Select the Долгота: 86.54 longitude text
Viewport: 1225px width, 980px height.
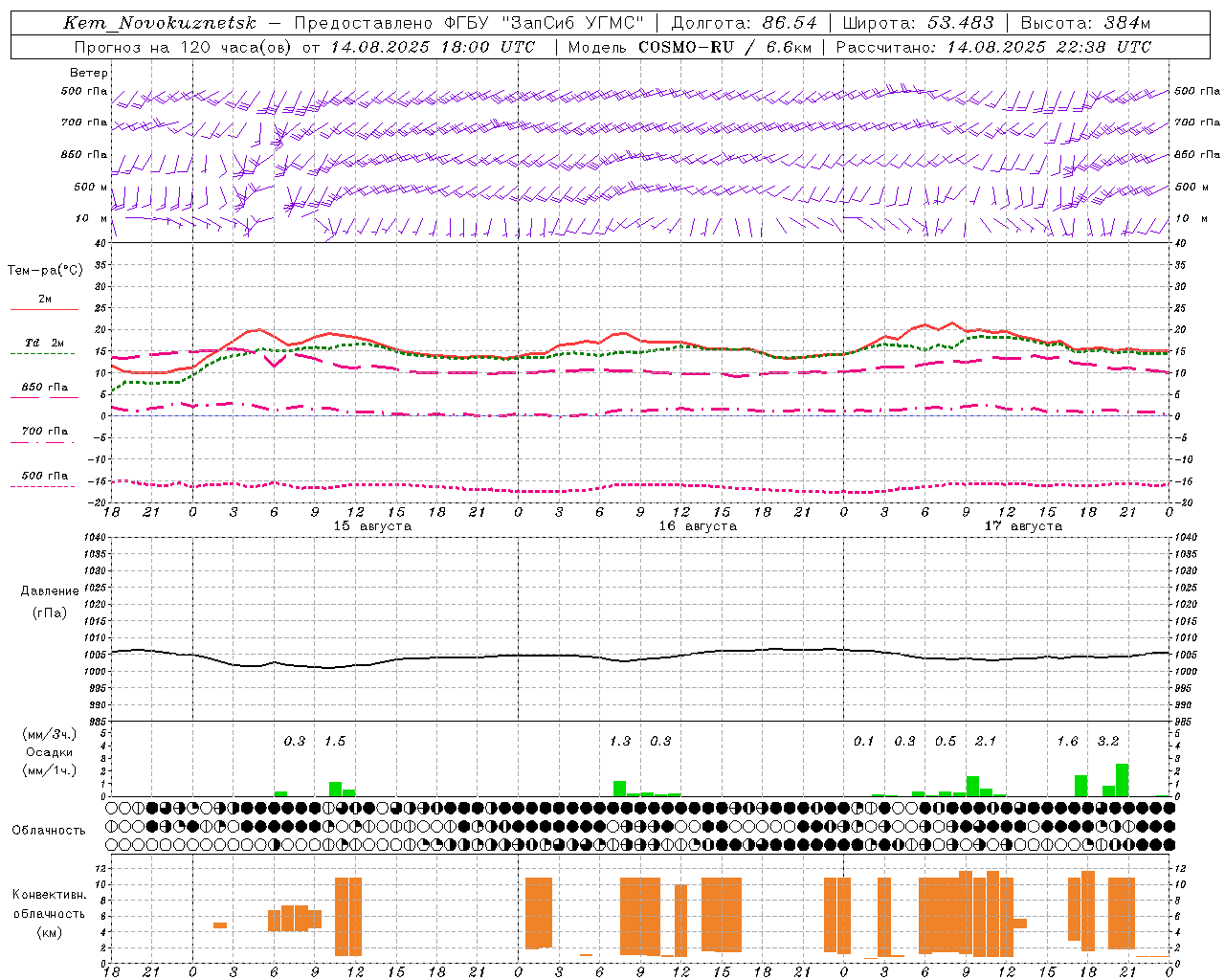[x=744, y=23]
